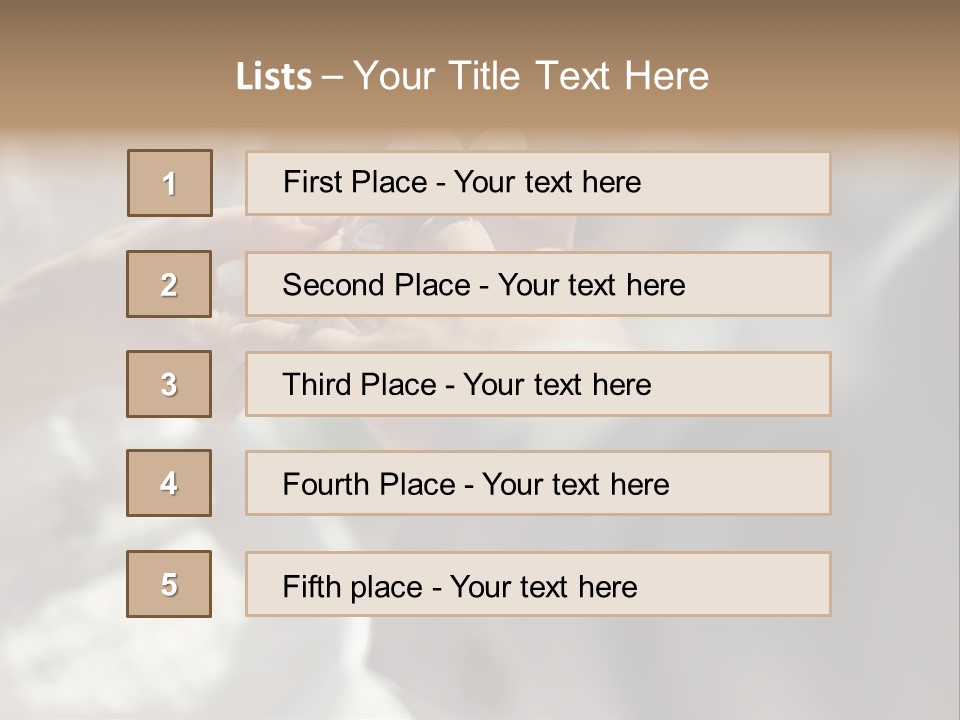Click "Your text here" in Second Place row
Viewport: 960px width, 720px height.
pos(591,285)
